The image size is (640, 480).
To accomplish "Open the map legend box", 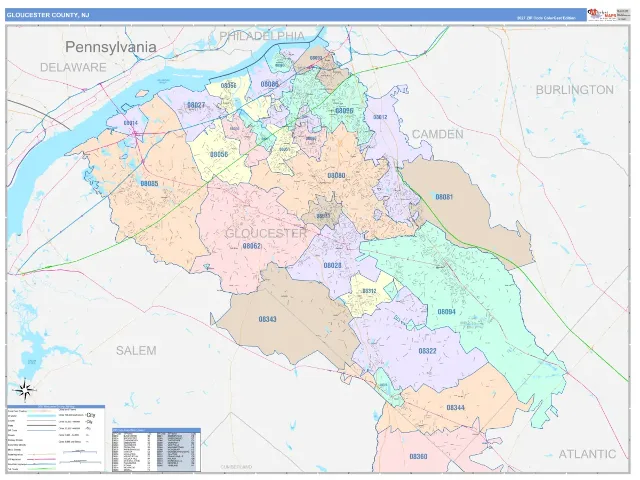I will 56,438.
